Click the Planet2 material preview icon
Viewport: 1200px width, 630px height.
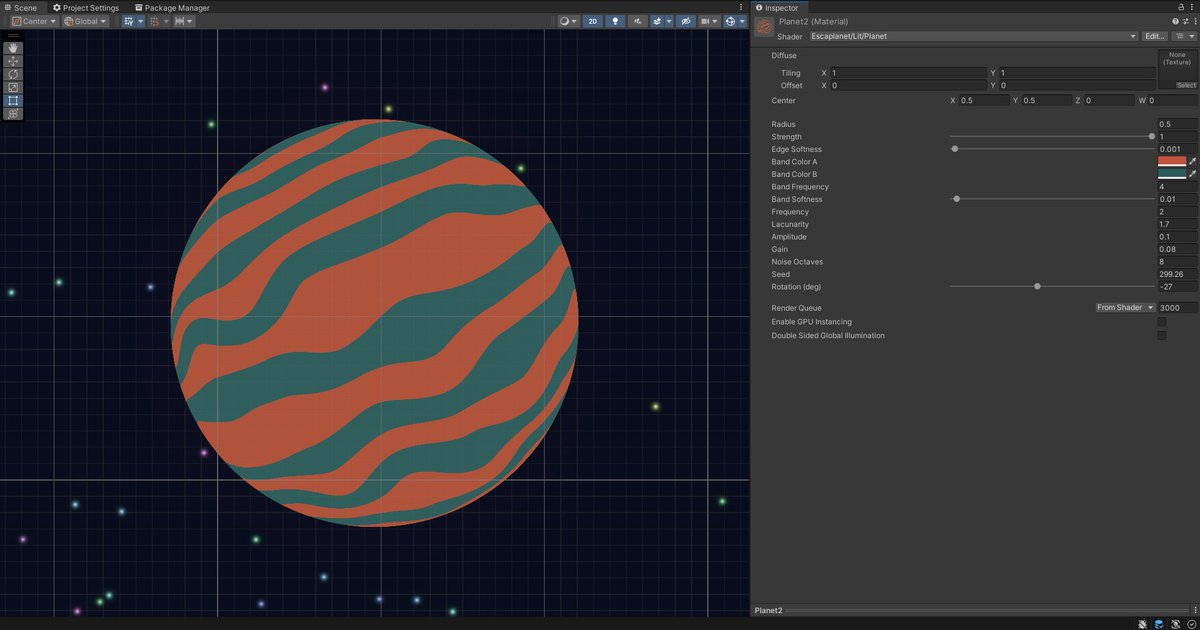coord(764,26)
